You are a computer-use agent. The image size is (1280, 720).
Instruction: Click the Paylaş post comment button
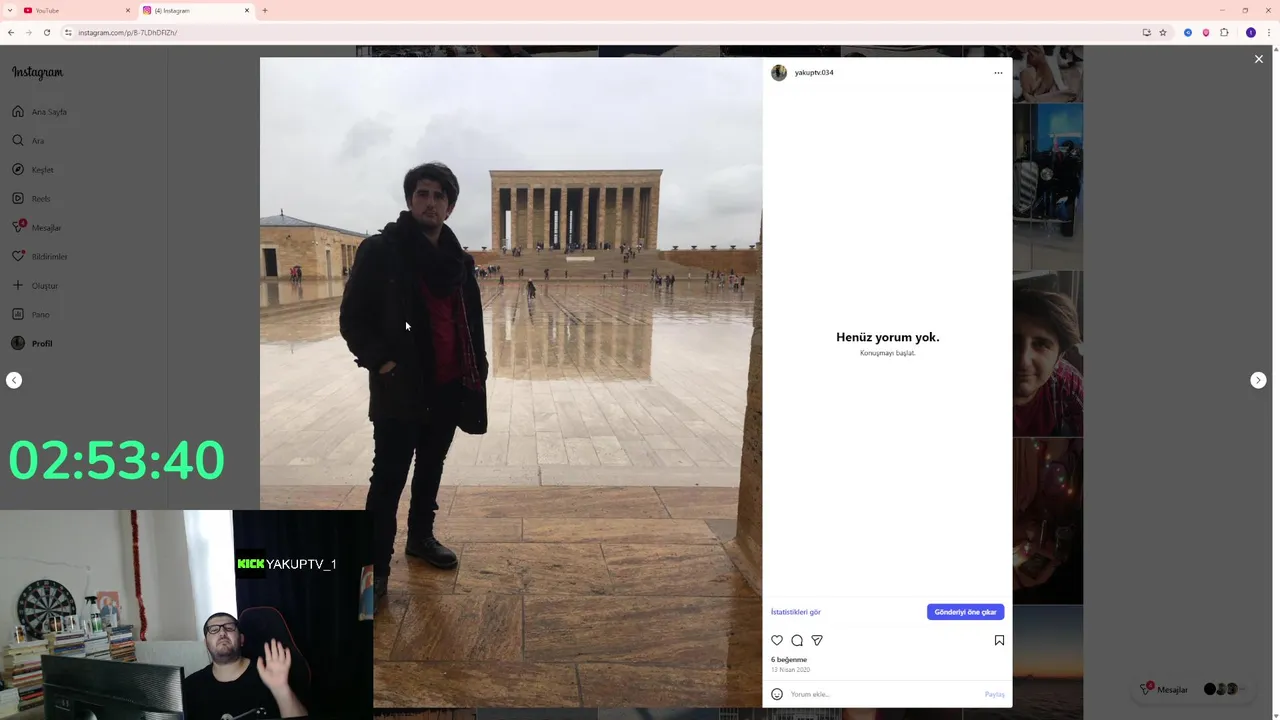click(x=994, y=694)
